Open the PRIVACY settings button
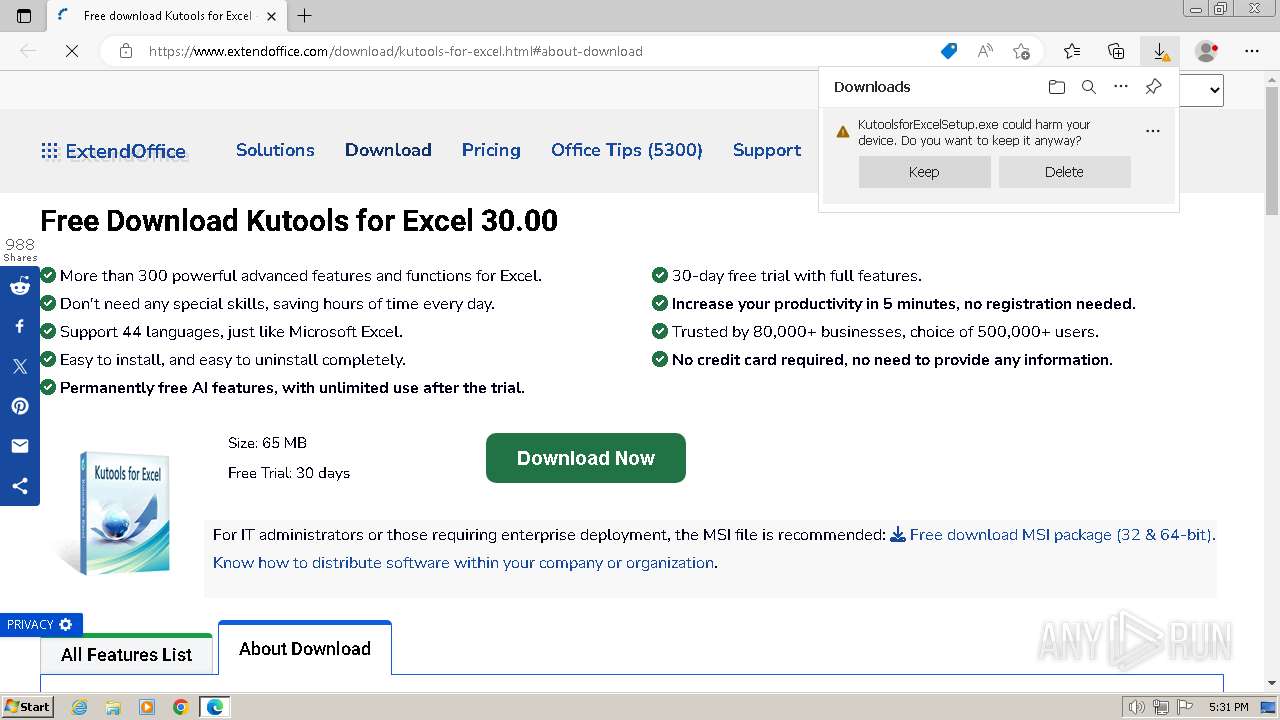 (x=41, y=624)
